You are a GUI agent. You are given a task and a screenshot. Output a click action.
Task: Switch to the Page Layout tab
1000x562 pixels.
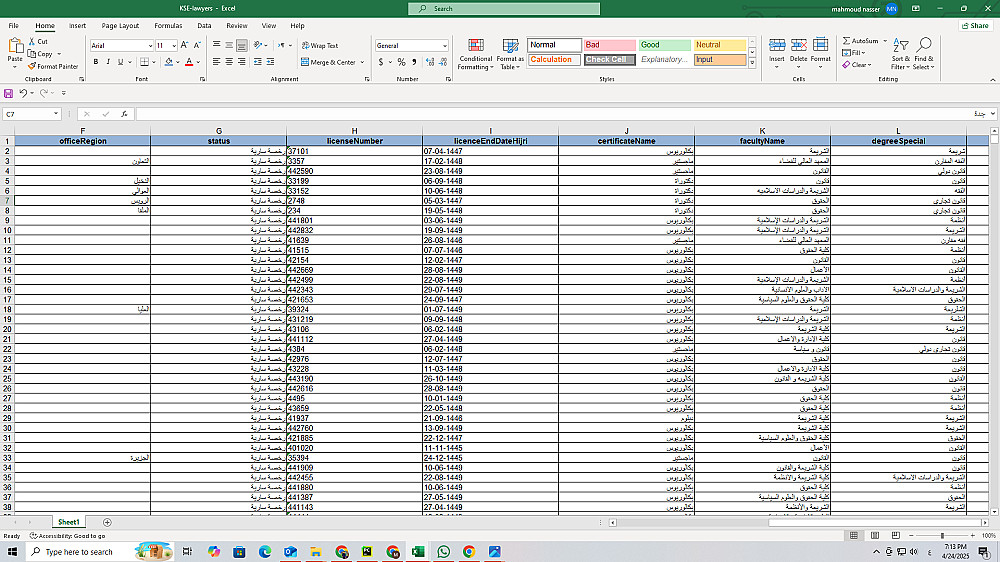[120, 26]
